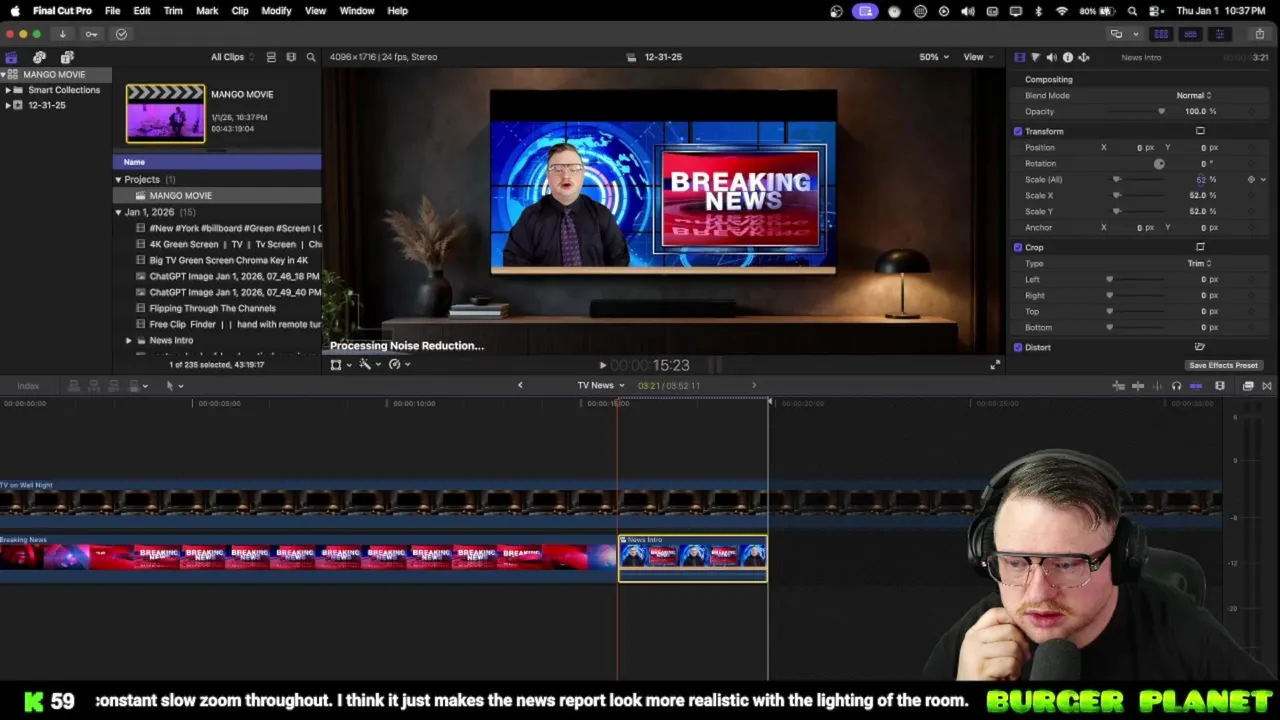Viewport: 1280px width, 720px height.
Task: Select MANGO MOVIE project thumbnail
Action: [165, 114]
